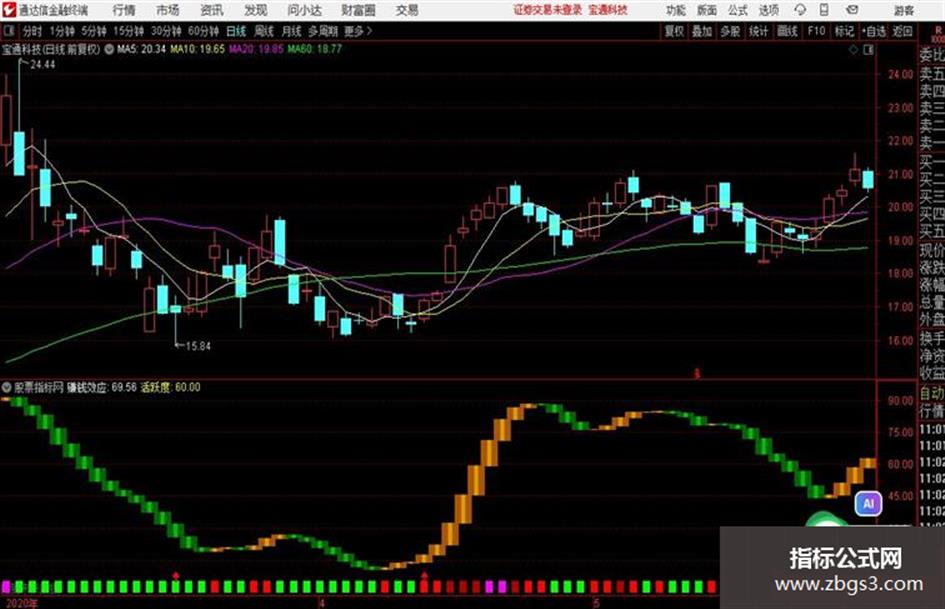Open the 市场 menu
This screenshot has width=945, height=609.
pos(168,10)
